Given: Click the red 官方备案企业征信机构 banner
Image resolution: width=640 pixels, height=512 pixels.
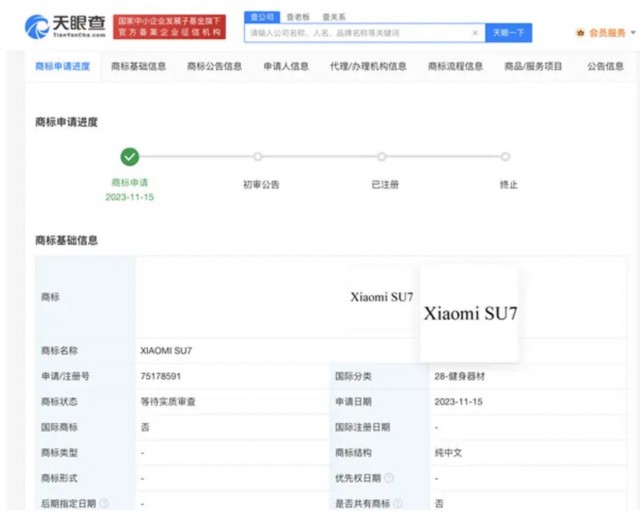Looking at the screenshot, I should pos(169,27).
